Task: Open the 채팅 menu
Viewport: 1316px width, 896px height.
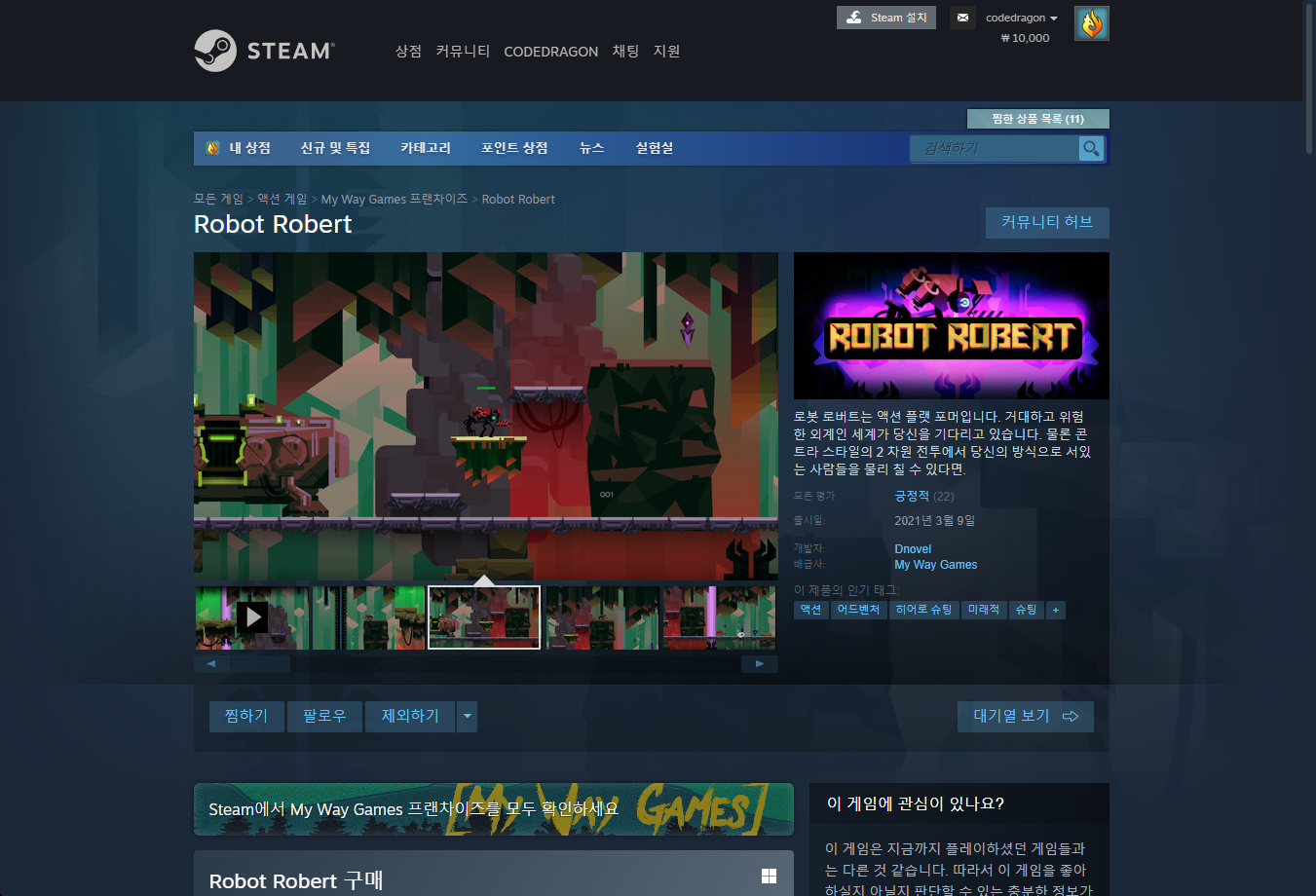Action: coord(625,51)
